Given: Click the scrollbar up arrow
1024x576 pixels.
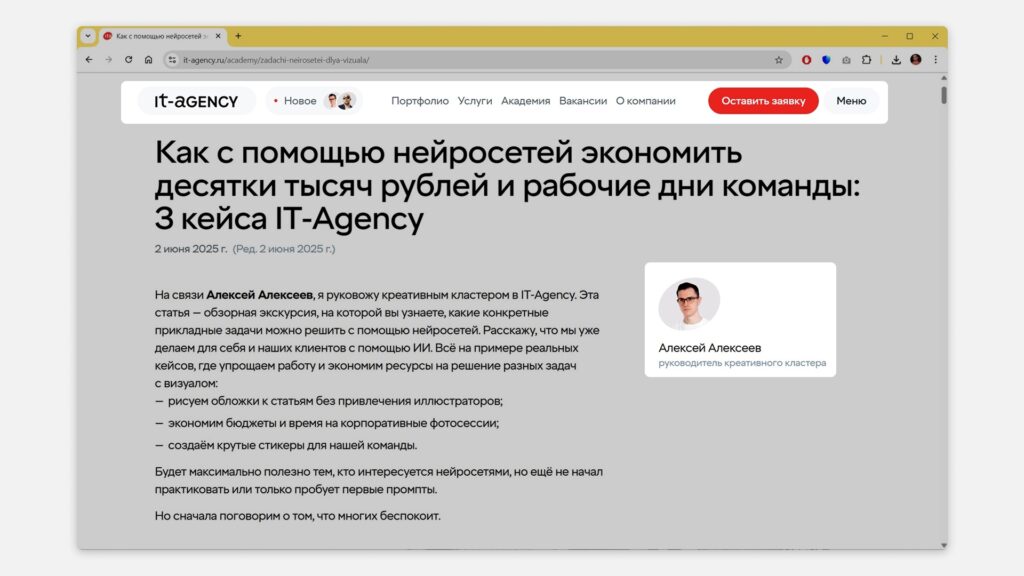Looking at the screenshot, I should click(944, 78).
